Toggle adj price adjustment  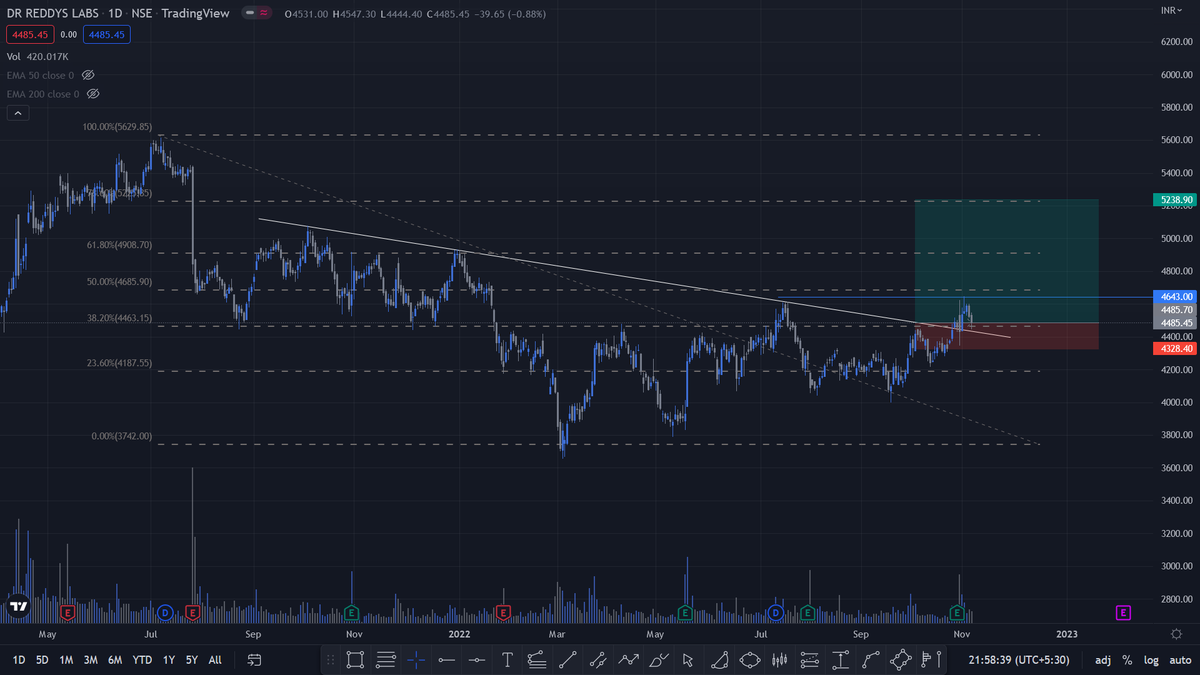point(1102,660)
